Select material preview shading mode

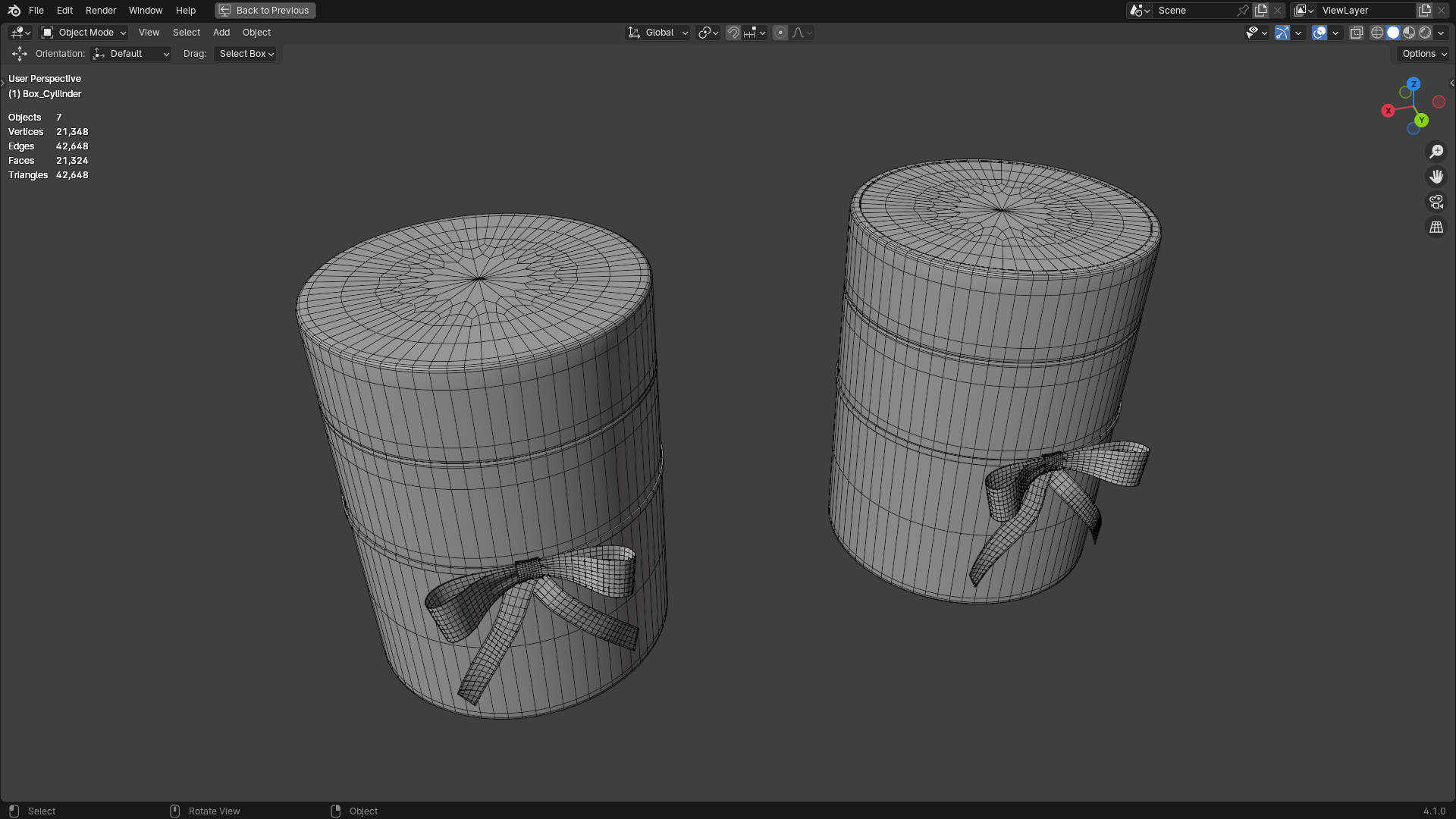(1409, 33)
